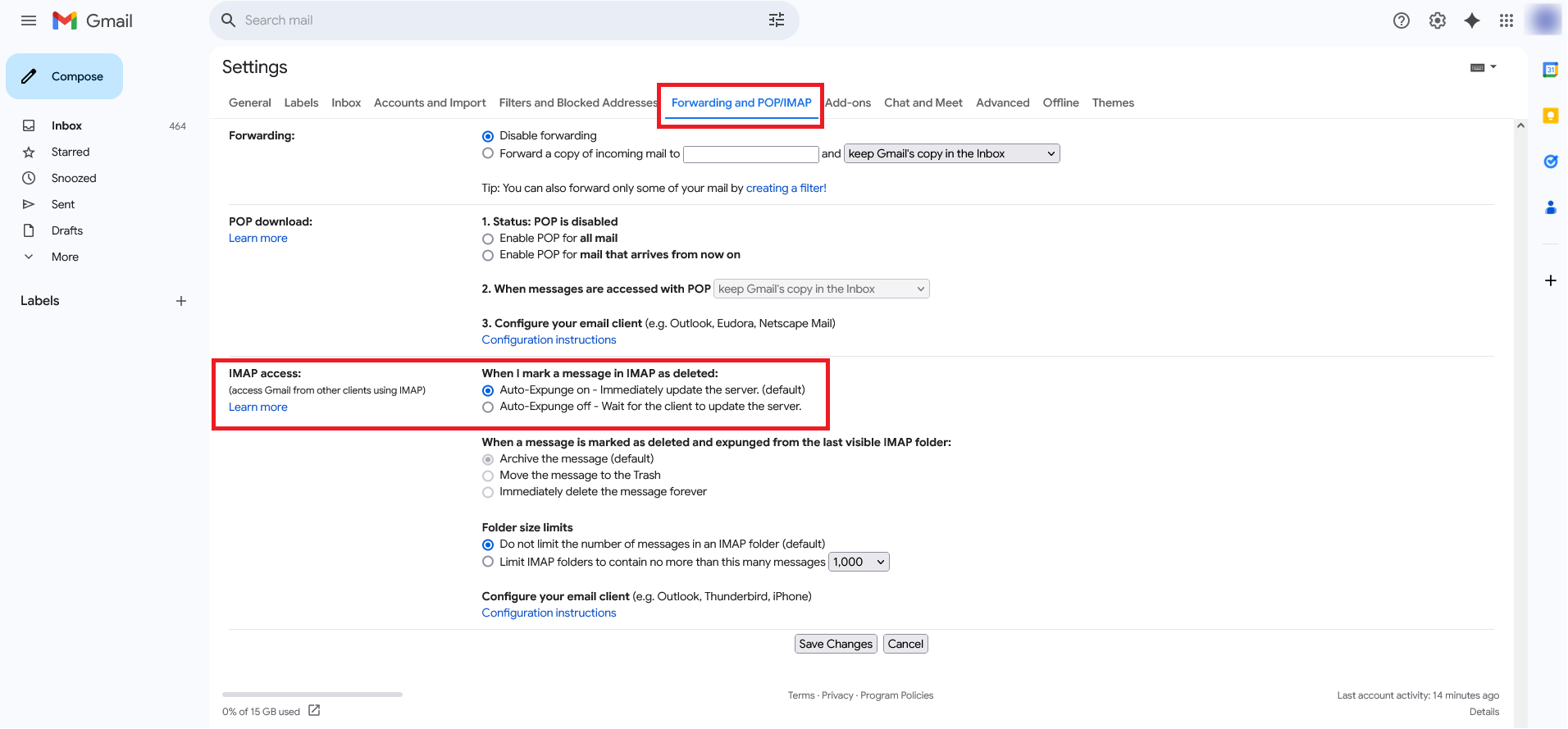Click the creating a filter link
Viewport: 1568px width, 729px height.
[x=786, y=188]
